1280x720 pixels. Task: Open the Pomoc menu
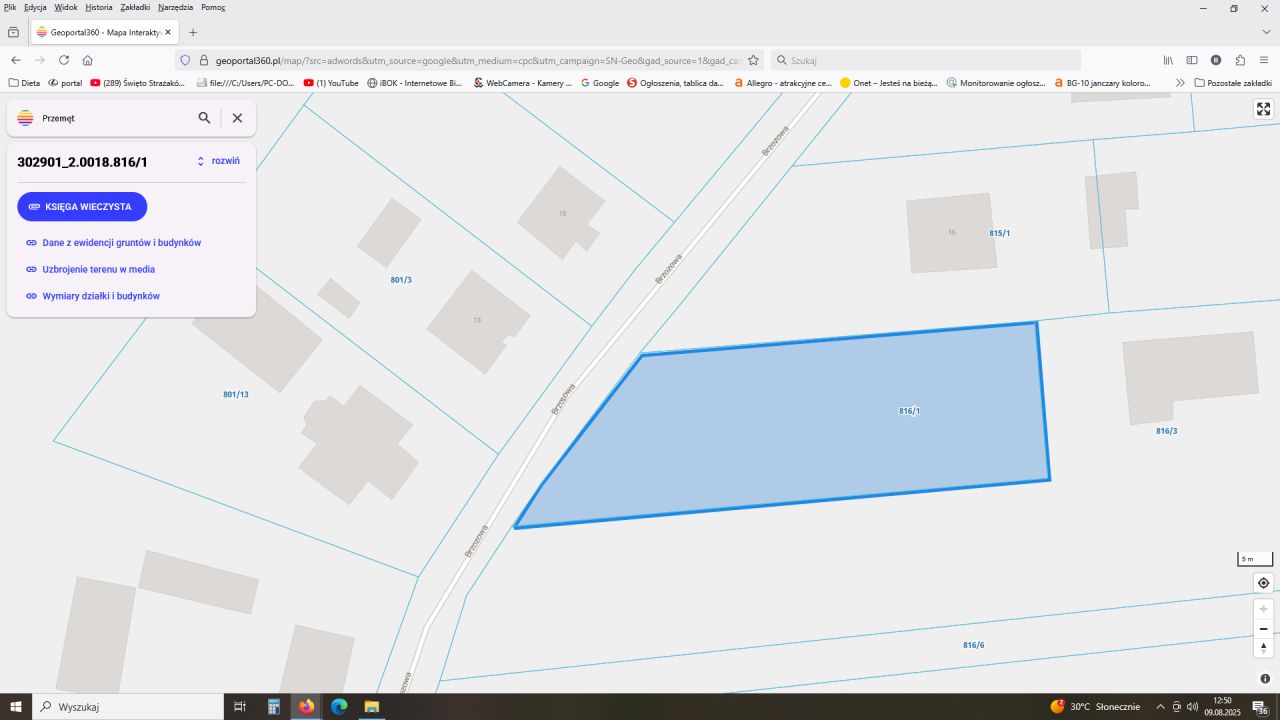(213, 7)
